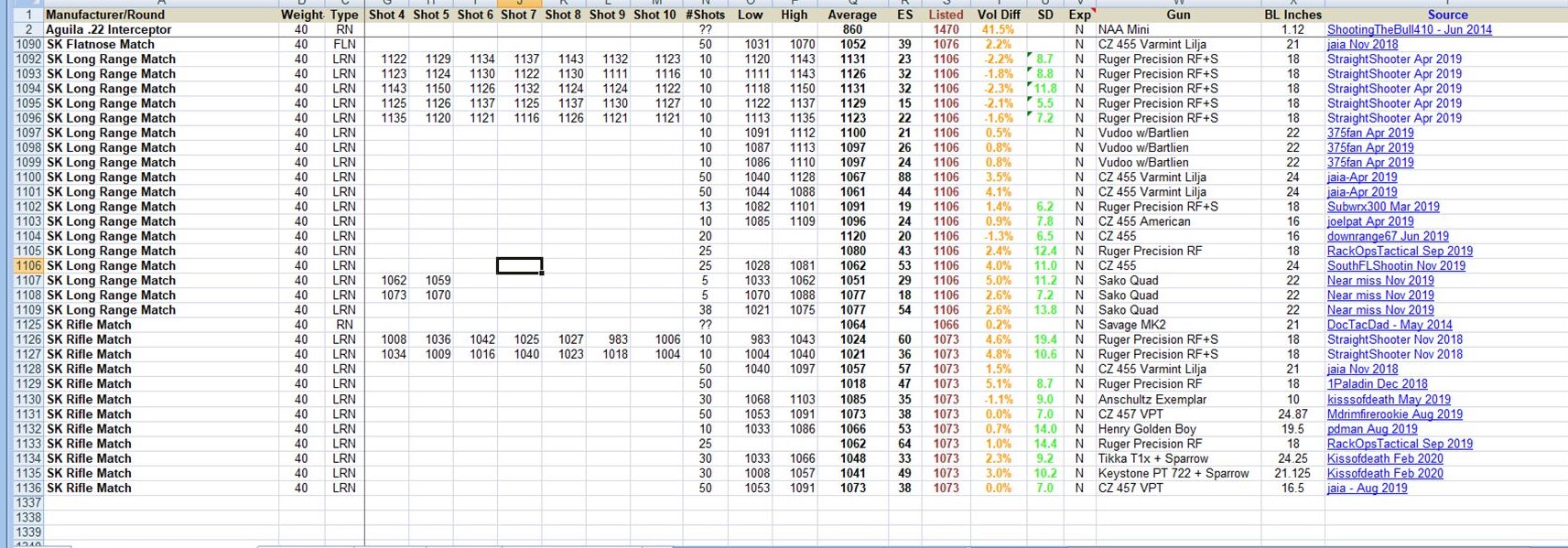Image resolution: width=1568 pixels, height=548 pixels.
Task: Open Kissofdeath Feb 2020 link for Tikka T1x
Action: tap(1385, 458)
